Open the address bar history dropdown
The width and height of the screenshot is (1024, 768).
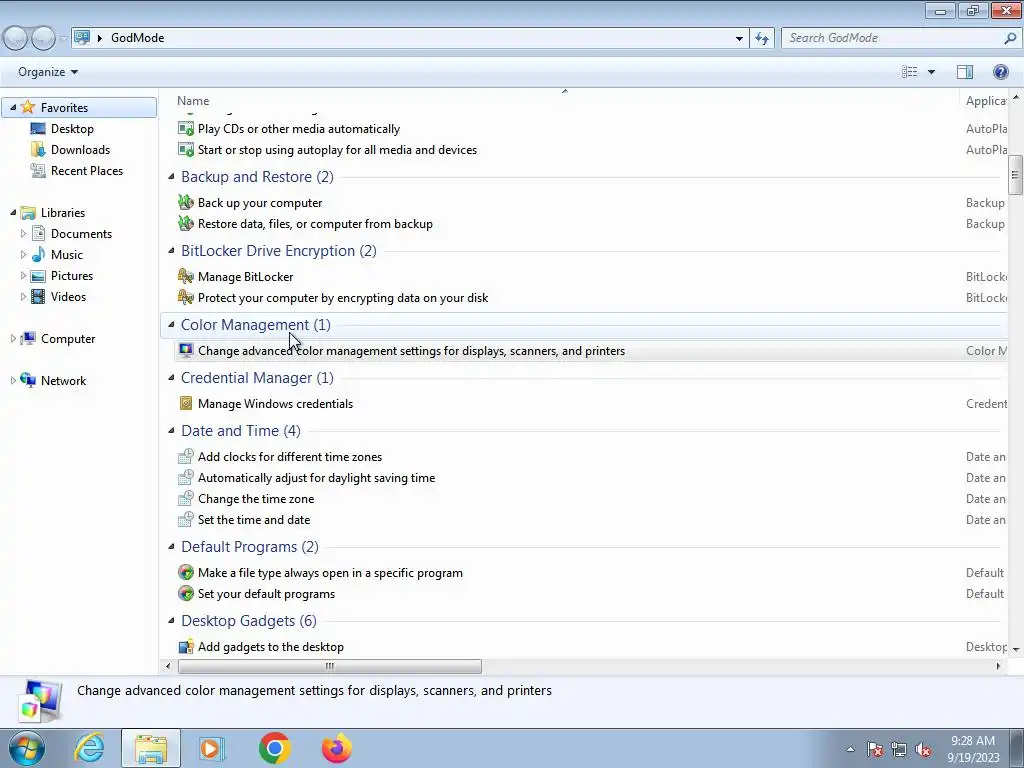click(x=739, y=38)
